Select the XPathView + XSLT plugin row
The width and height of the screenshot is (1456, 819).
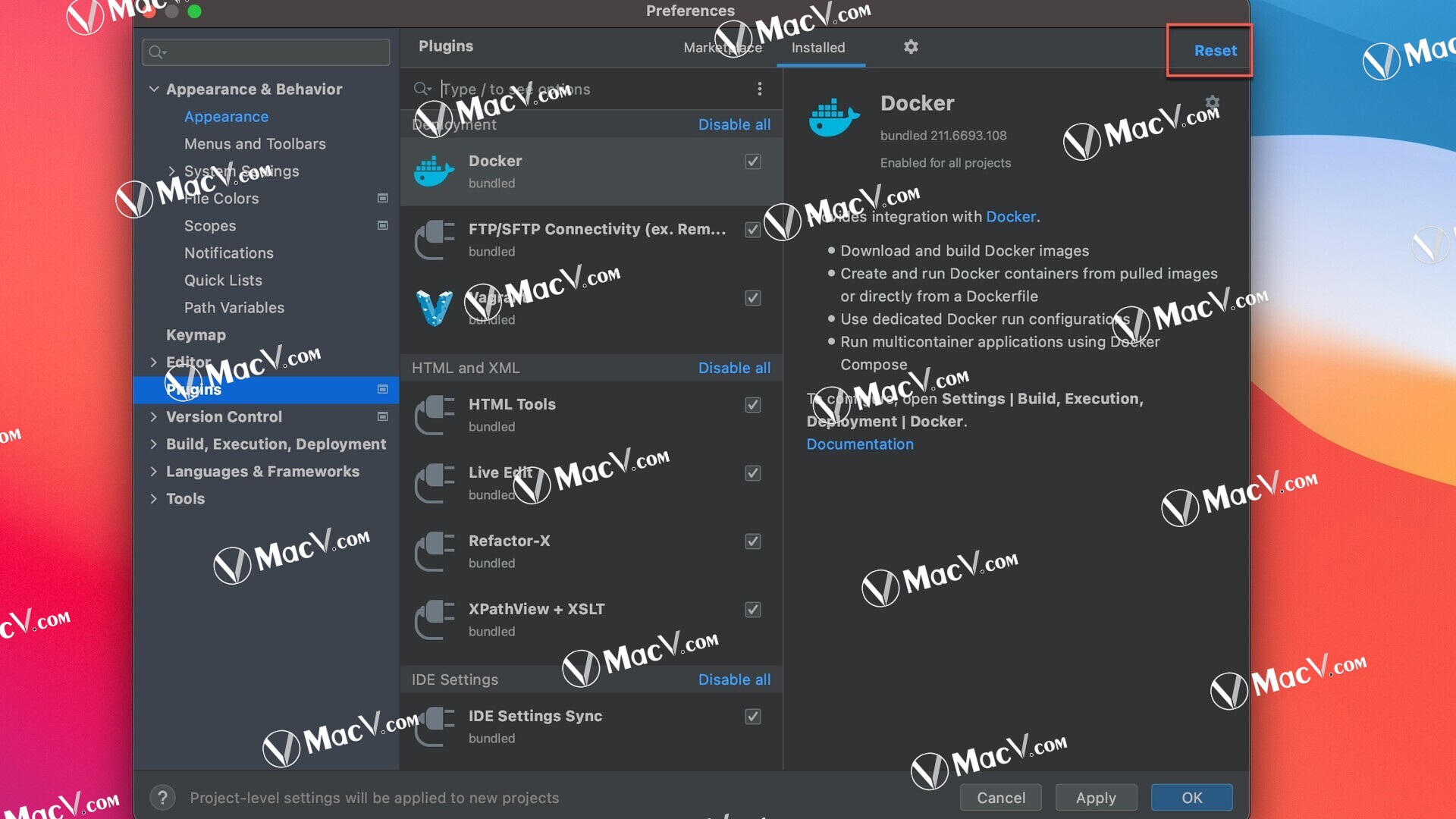(591, 620)
